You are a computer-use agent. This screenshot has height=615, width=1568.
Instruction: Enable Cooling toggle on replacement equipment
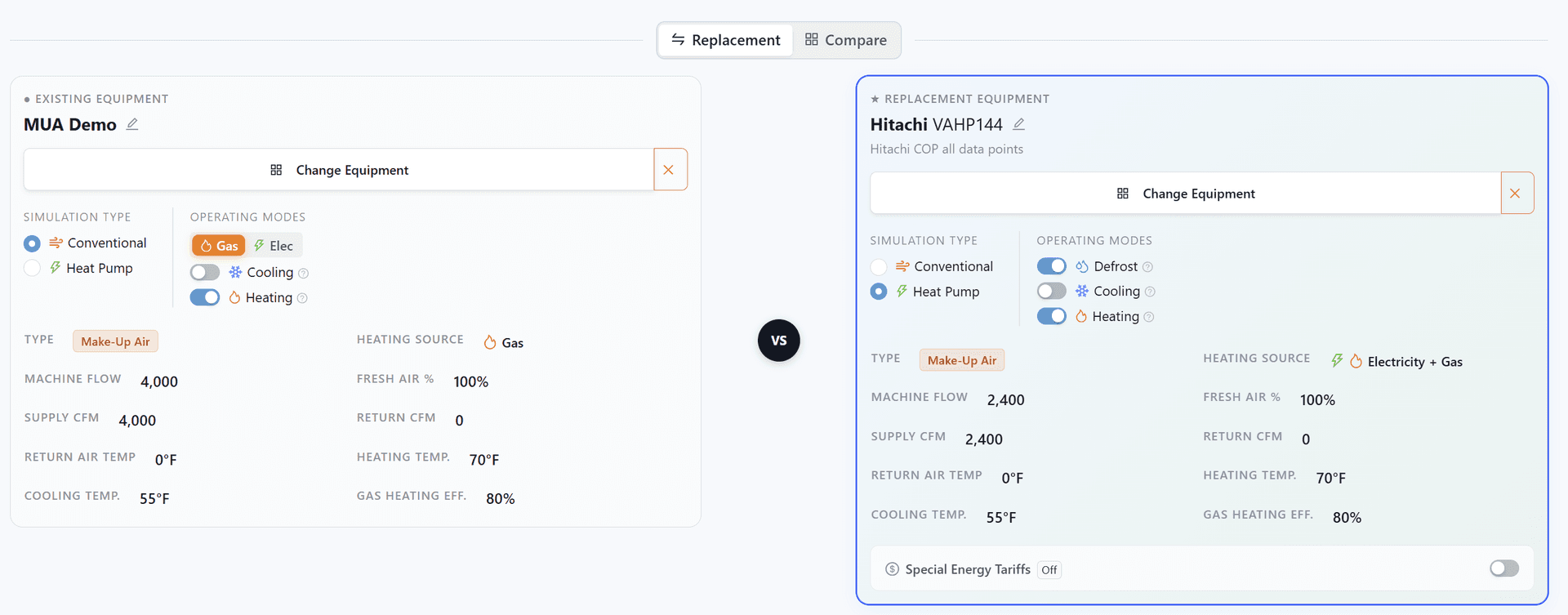click(x=1052, y=291)
